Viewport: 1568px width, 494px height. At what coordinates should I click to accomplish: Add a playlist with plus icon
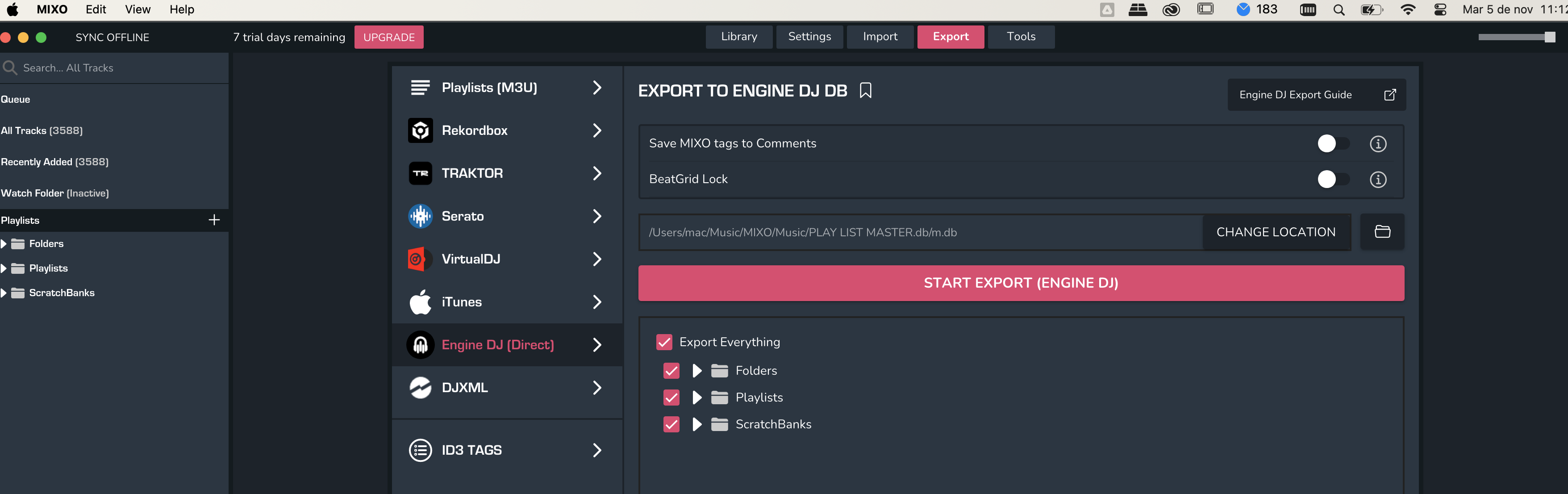(214, 220)
